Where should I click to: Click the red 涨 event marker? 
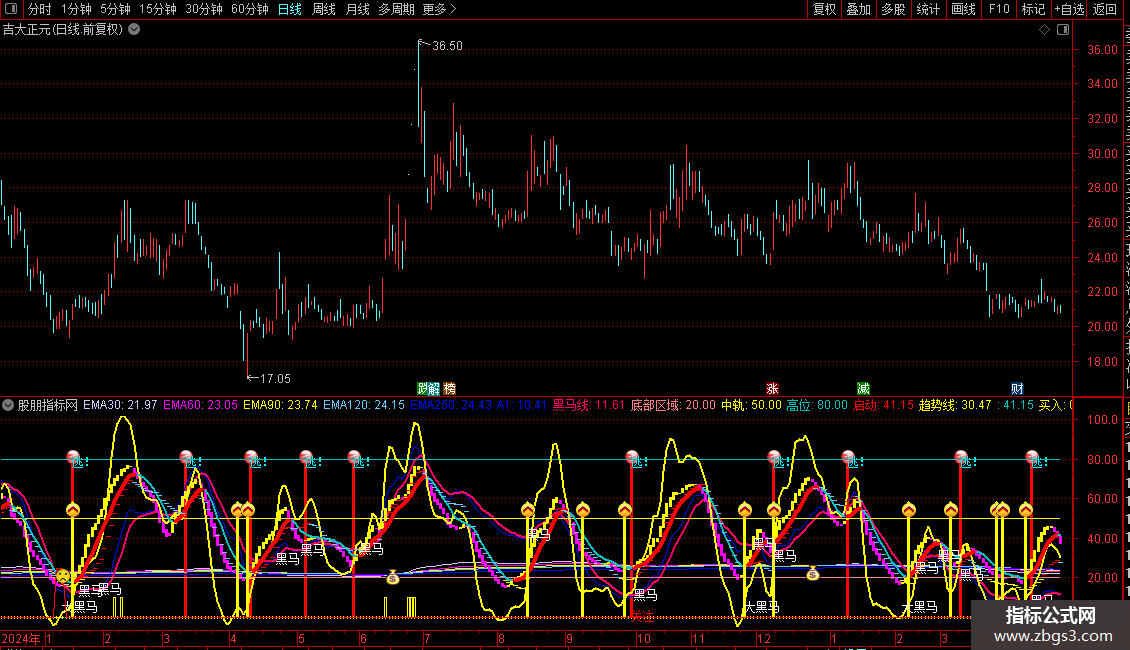point(772,388)
